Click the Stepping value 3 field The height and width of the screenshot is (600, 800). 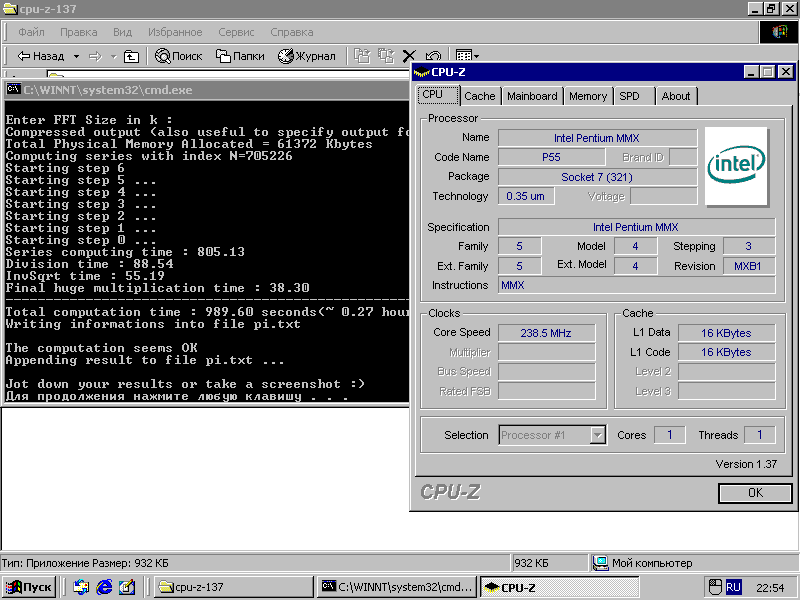749,246
